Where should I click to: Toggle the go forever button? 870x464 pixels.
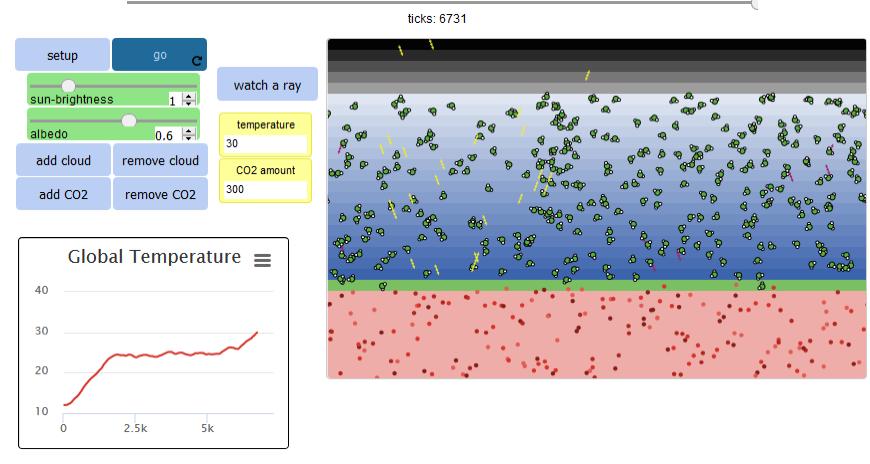point(159,55)
